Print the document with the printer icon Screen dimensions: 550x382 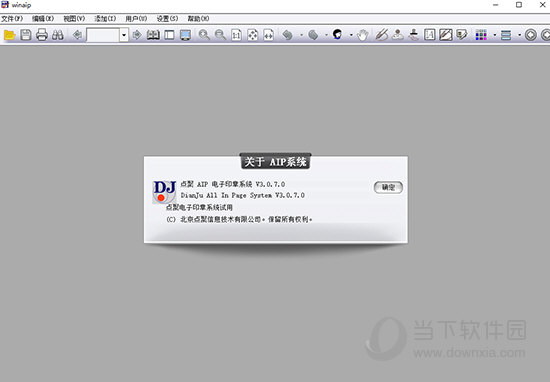(x=42, y=35)
